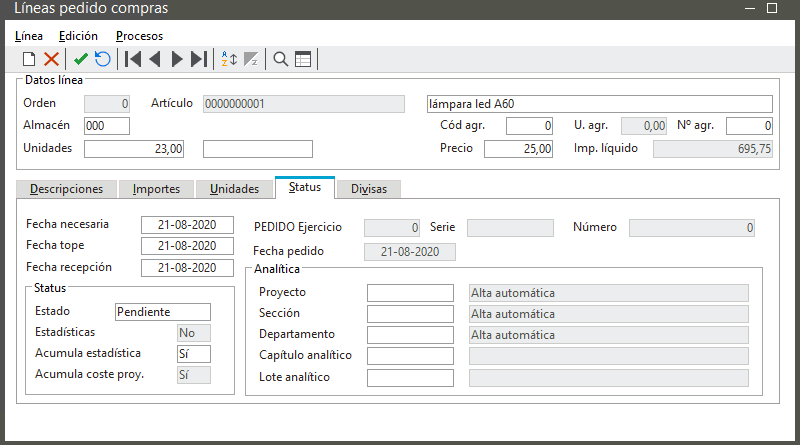Image resolution: width=800 pixels, height=445 pixels.
Task: Click the Fecha pedido date field
Action: 410,252
